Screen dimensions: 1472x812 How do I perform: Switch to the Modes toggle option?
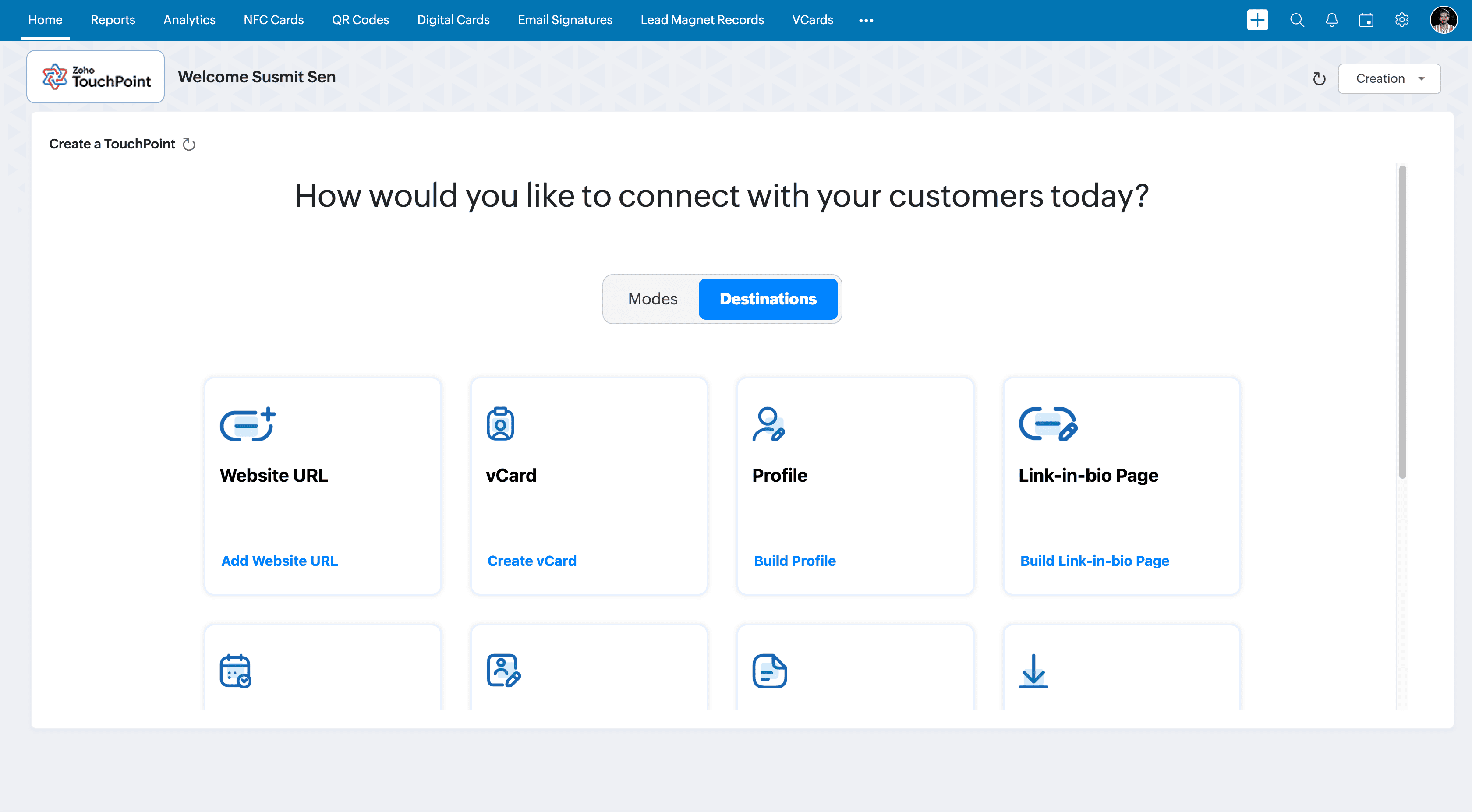[652, 299]
